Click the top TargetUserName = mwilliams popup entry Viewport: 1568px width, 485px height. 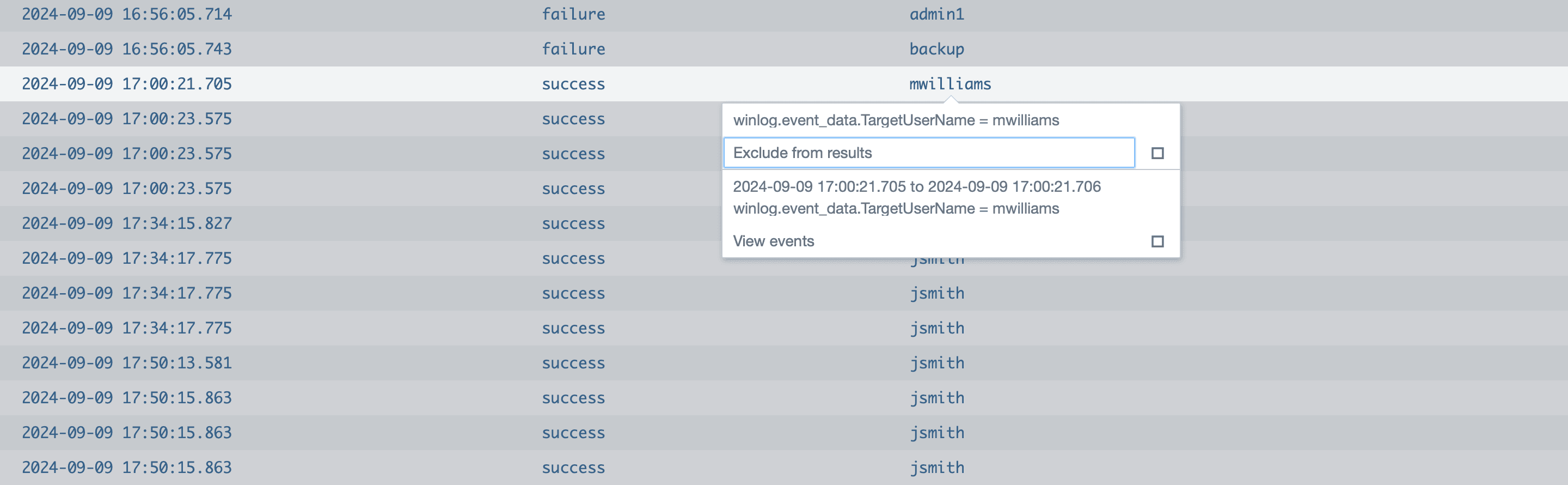click(896, 120)
